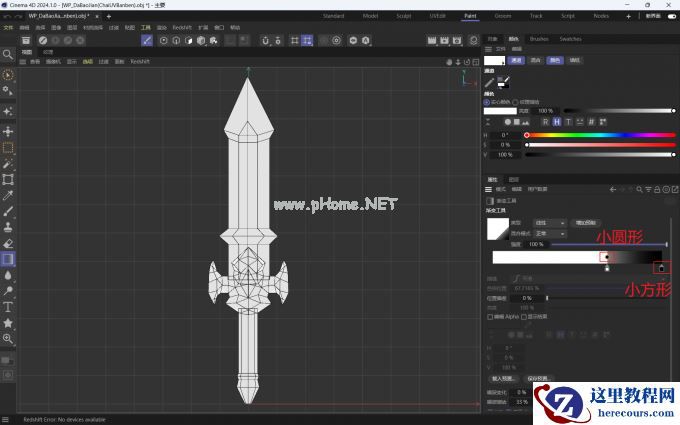Click the filter icon in attributes panel
Viewport: 680px width, 425px height.
click(648, 190)
